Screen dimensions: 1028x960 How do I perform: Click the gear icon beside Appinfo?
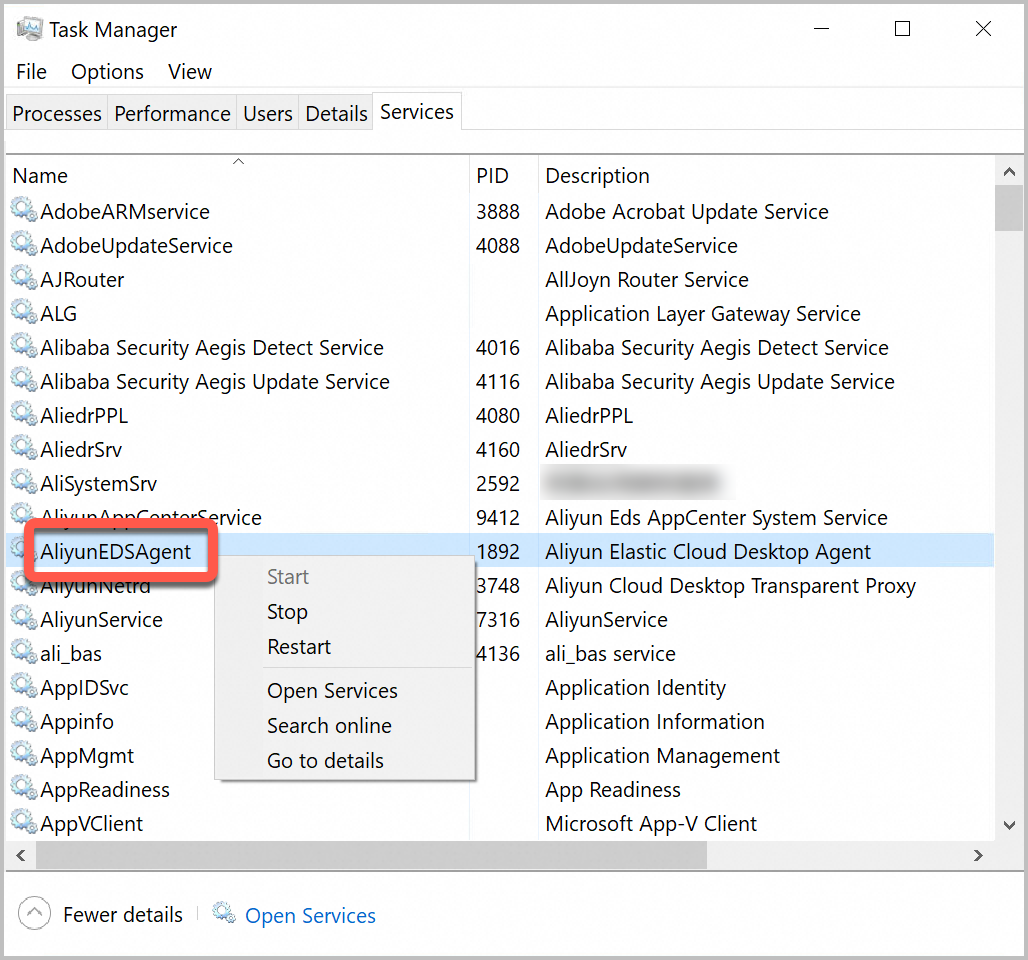[24, 721]
